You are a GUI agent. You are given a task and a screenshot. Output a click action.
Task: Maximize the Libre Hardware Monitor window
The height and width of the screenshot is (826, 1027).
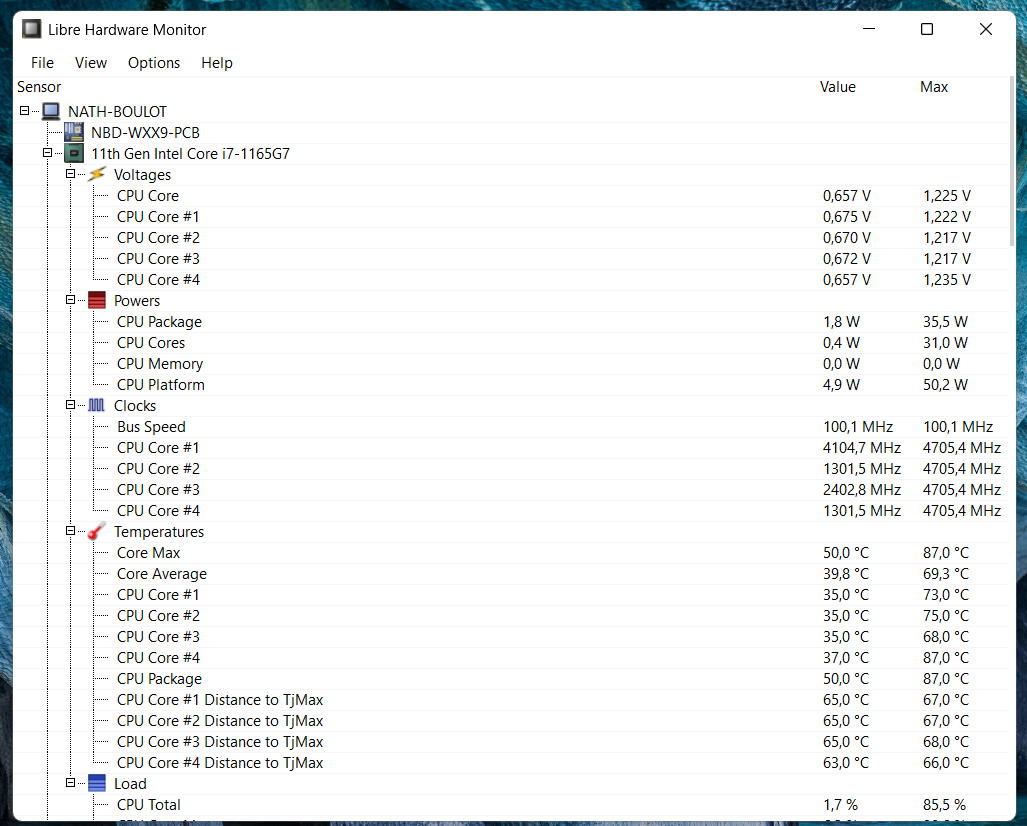pos(927,29)
